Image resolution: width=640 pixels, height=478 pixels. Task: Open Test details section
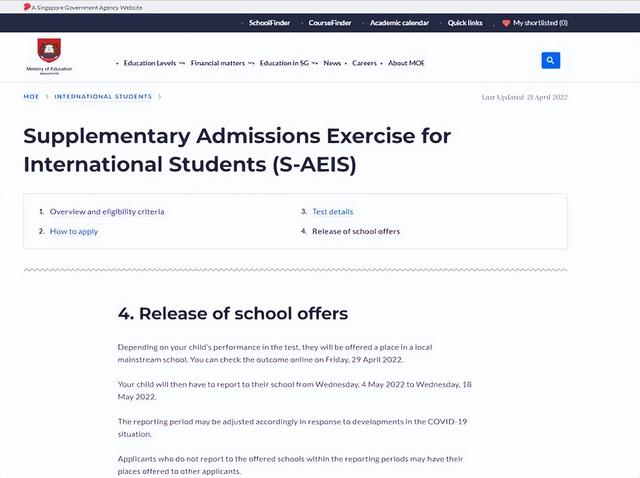(333, 211)
